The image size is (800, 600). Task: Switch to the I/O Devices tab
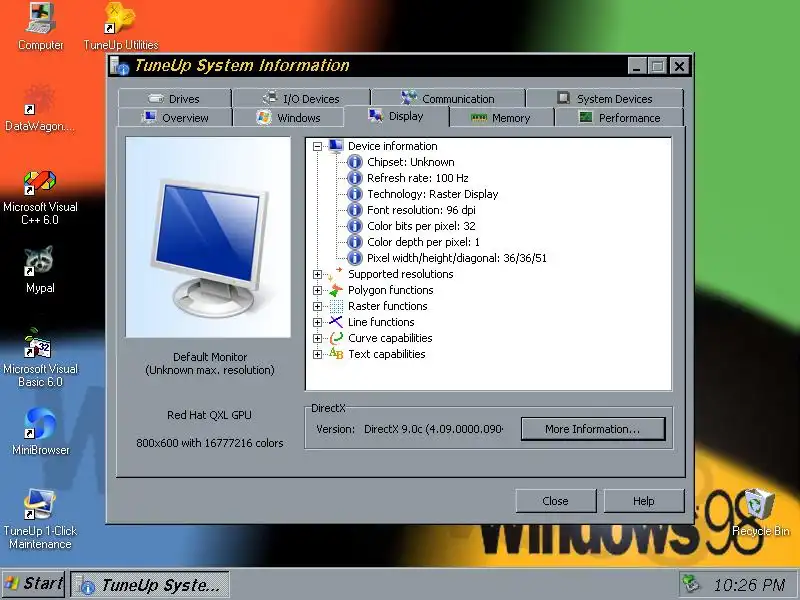[302, 98]
